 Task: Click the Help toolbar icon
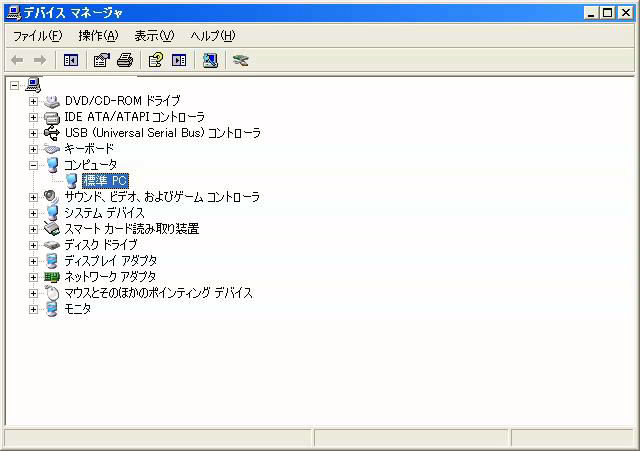156,60
